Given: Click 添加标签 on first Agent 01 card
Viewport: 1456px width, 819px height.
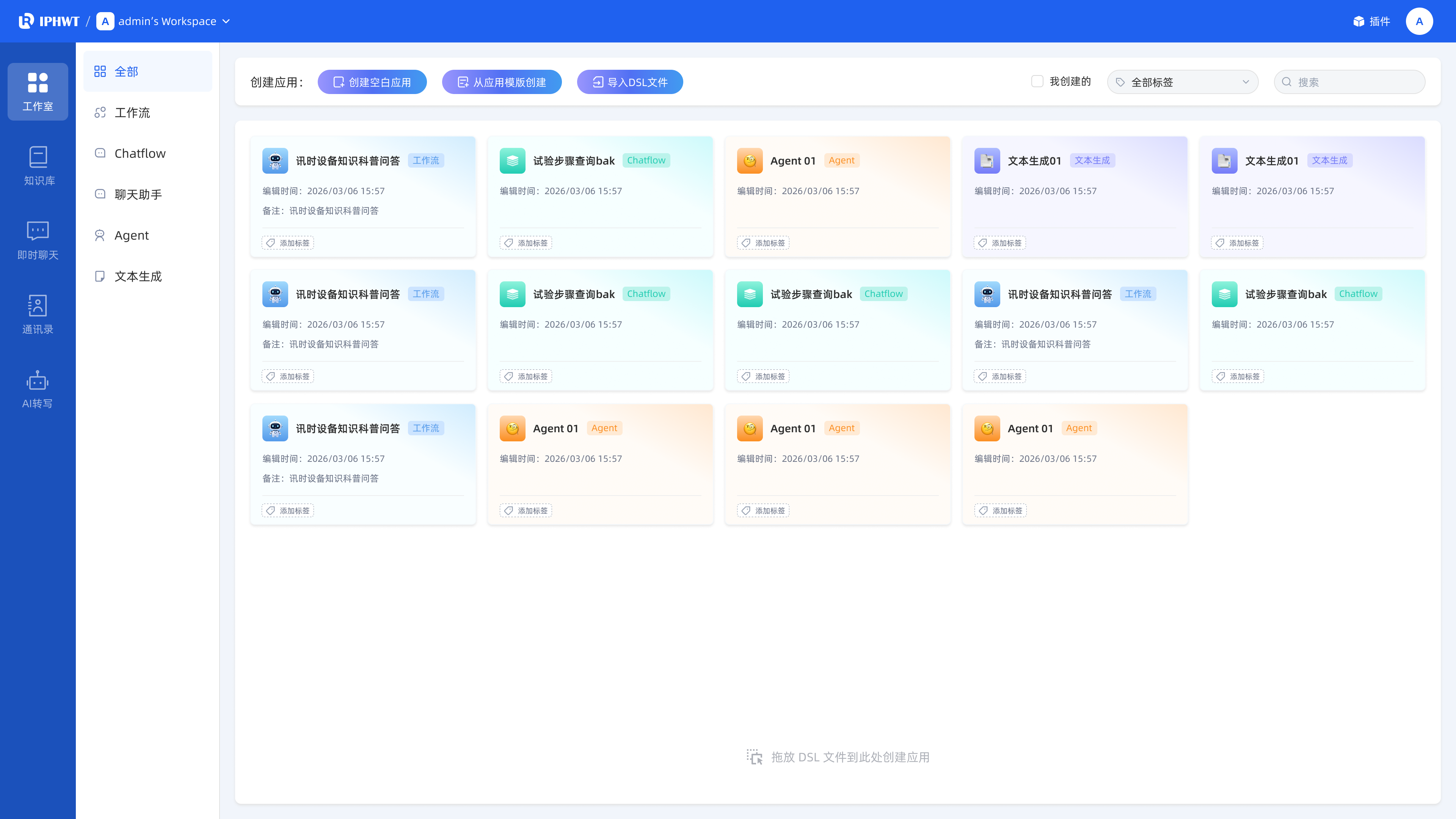Looking at the screenshot, I should (x=763, y=243).
